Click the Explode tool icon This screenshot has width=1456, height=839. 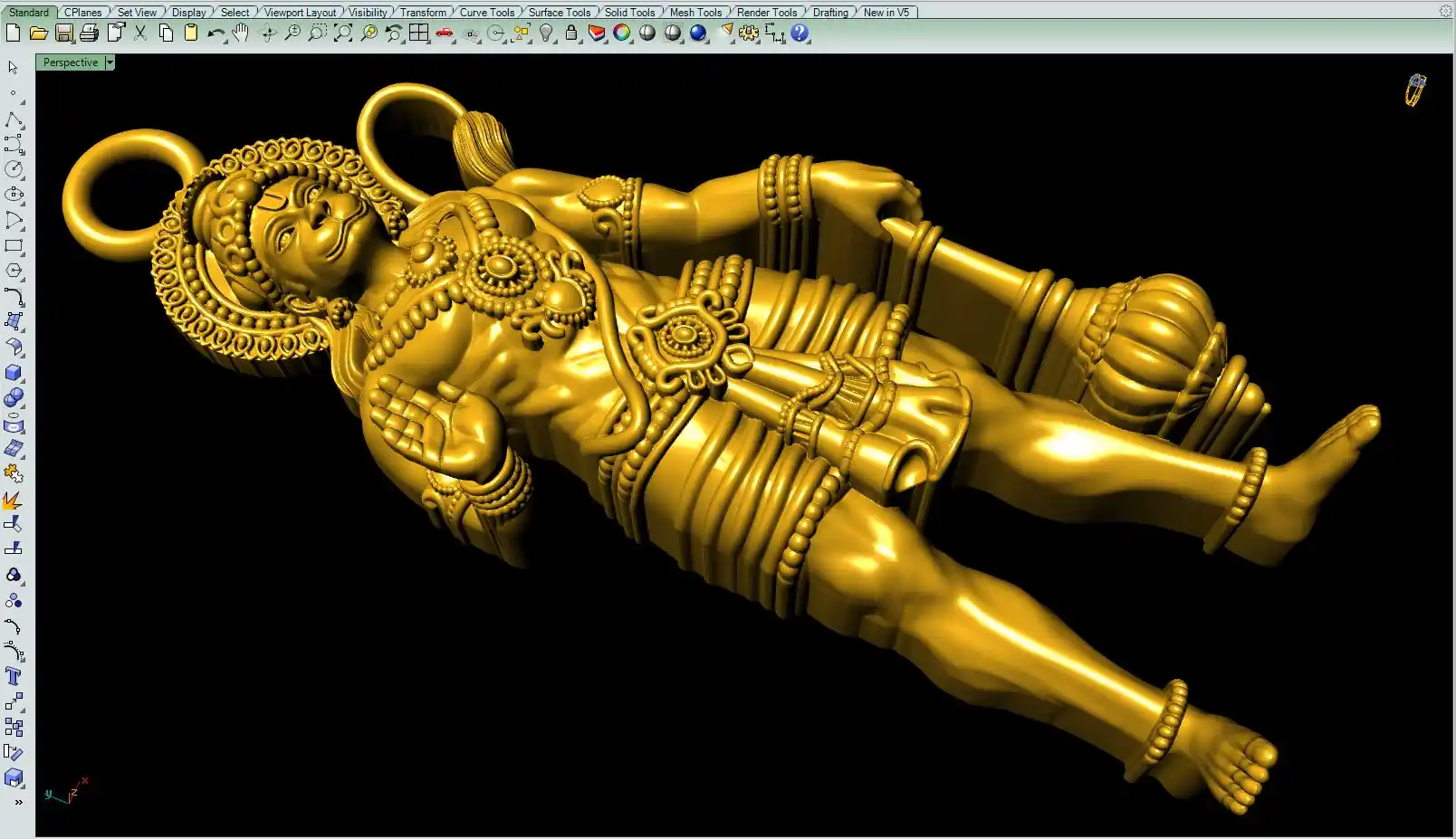click(13, 500)
